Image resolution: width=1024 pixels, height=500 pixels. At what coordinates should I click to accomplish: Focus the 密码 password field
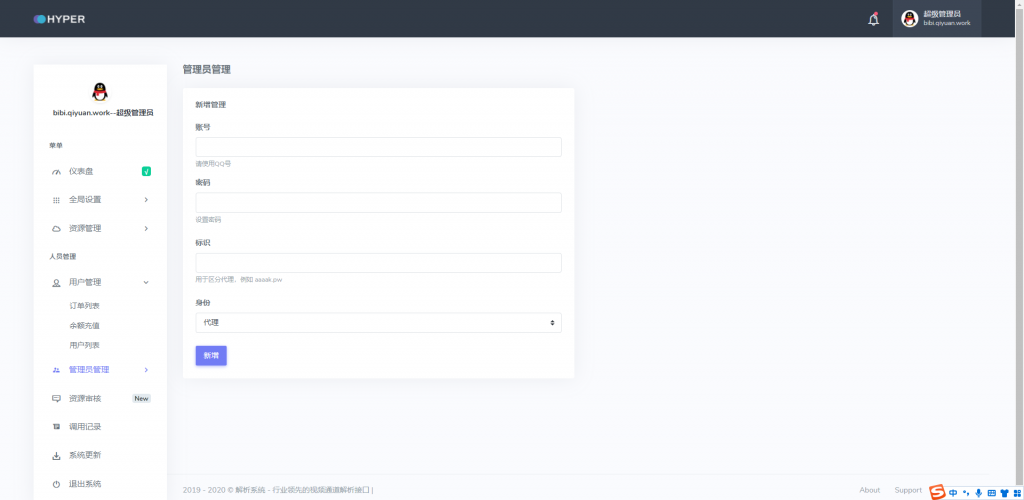378,202
